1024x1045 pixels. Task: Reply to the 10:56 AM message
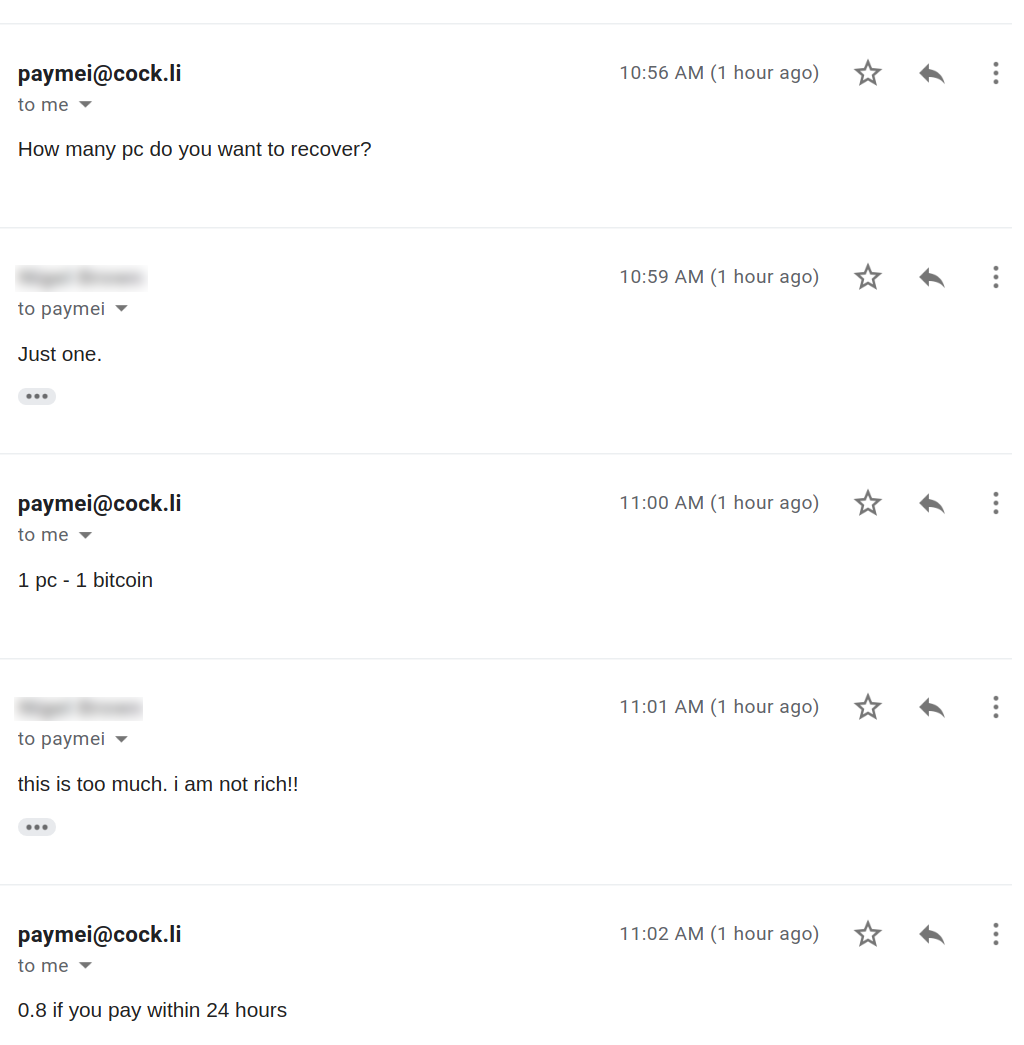[x=931, y=73]
